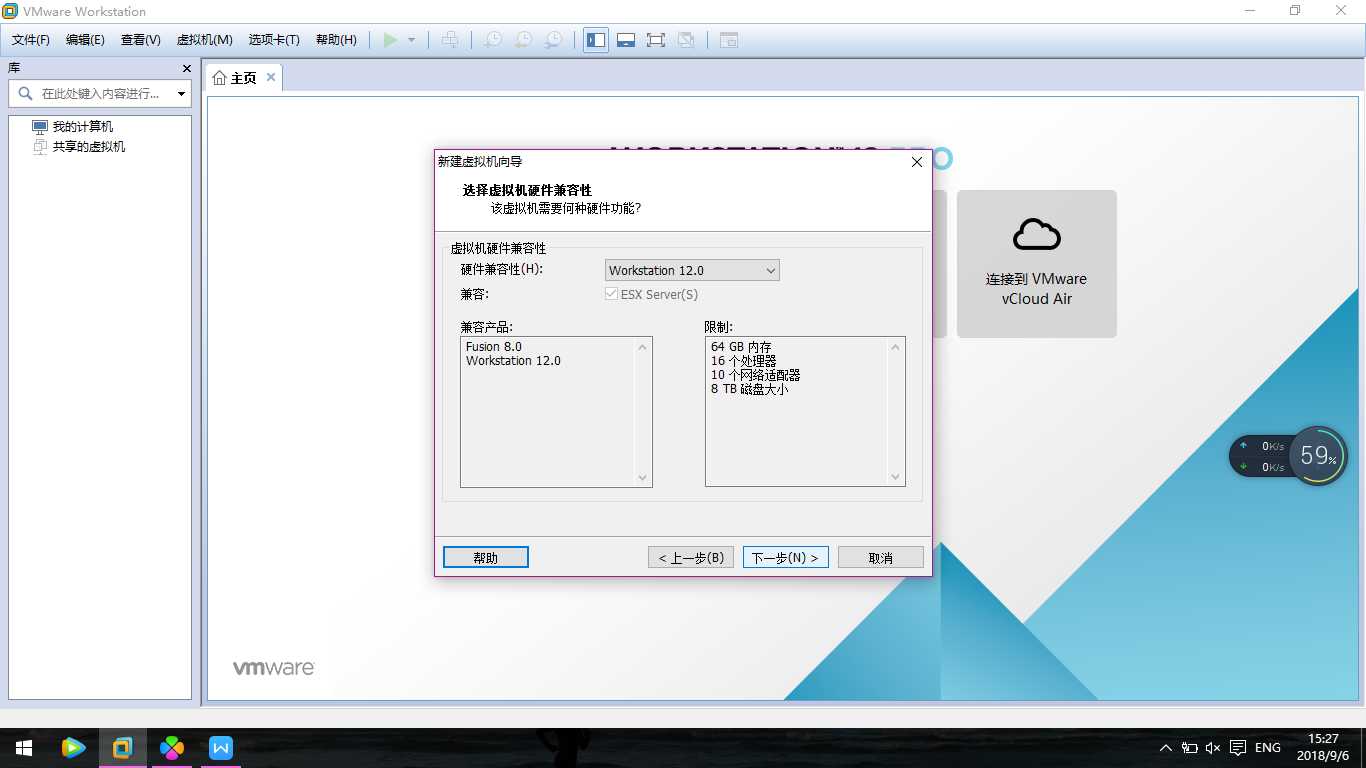Viewport: 1366px width, 768px height.
Task: Close the library (库) panel
Action: (x=186, y=68)
